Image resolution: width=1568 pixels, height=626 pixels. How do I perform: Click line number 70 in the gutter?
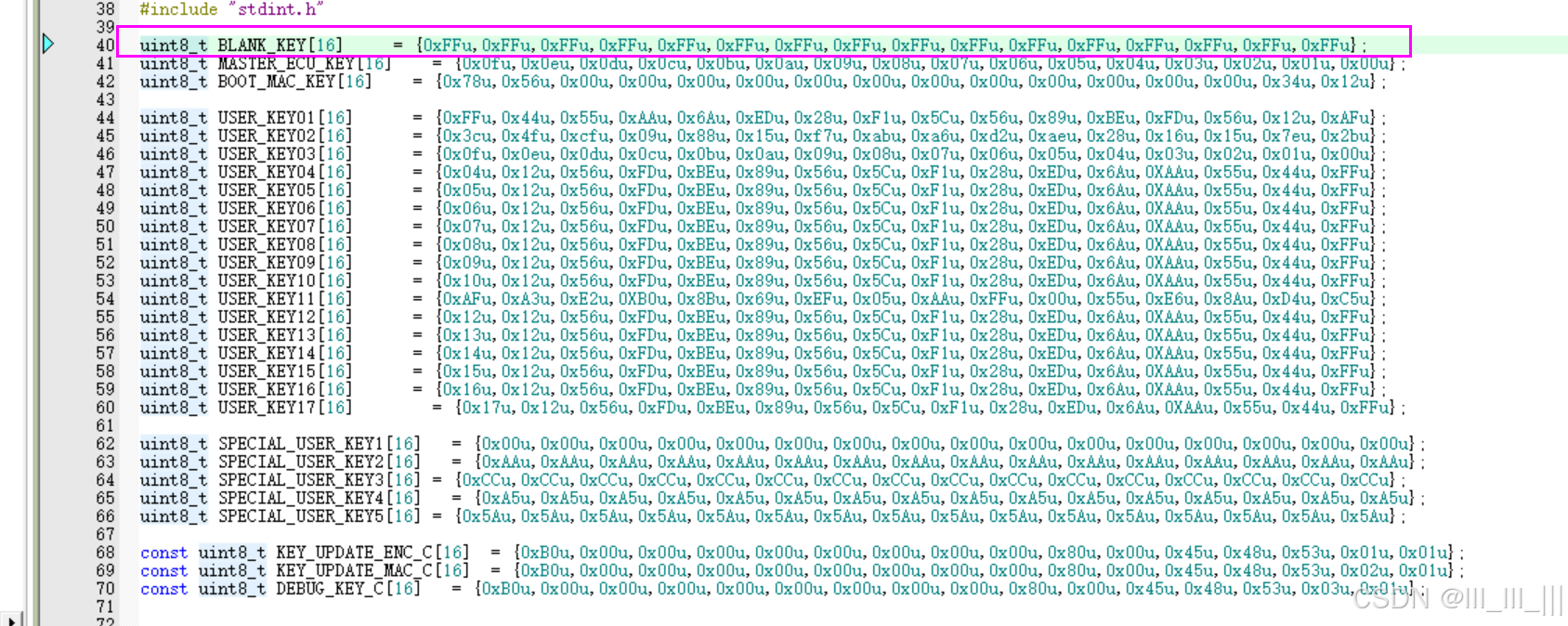pyautogui.click(x=105, y=589)
